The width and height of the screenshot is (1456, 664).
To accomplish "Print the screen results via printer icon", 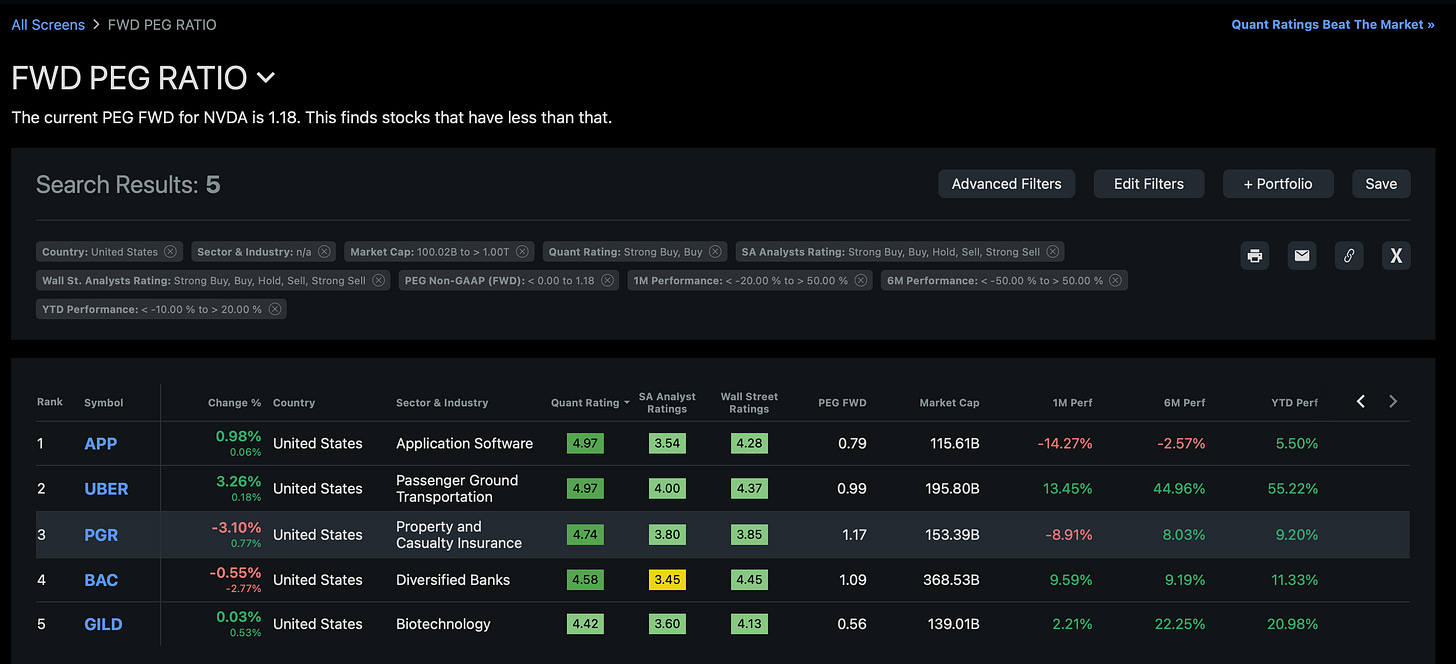I will tap(1255, 255).
